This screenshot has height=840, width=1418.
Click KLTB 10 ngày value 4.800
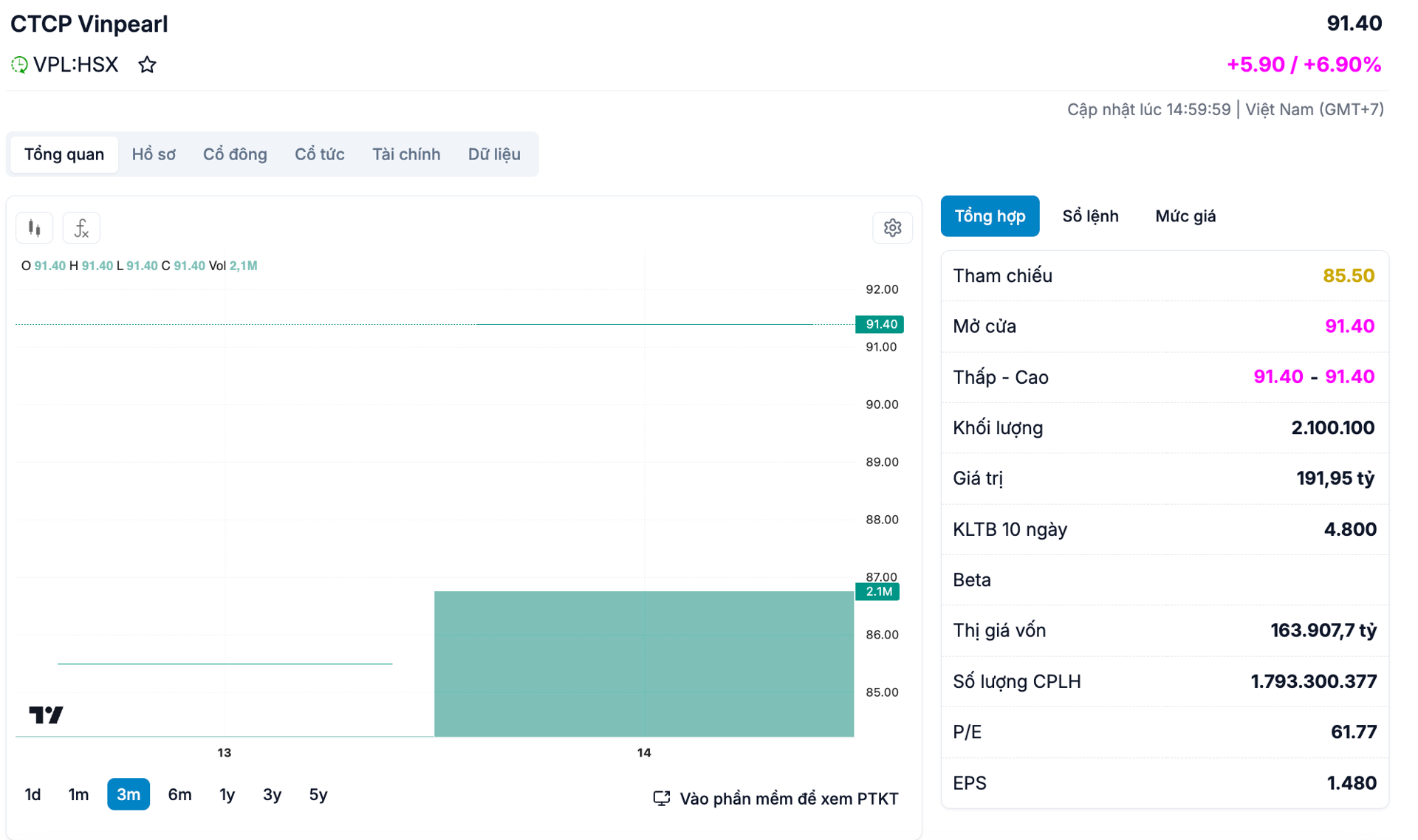1350,529
